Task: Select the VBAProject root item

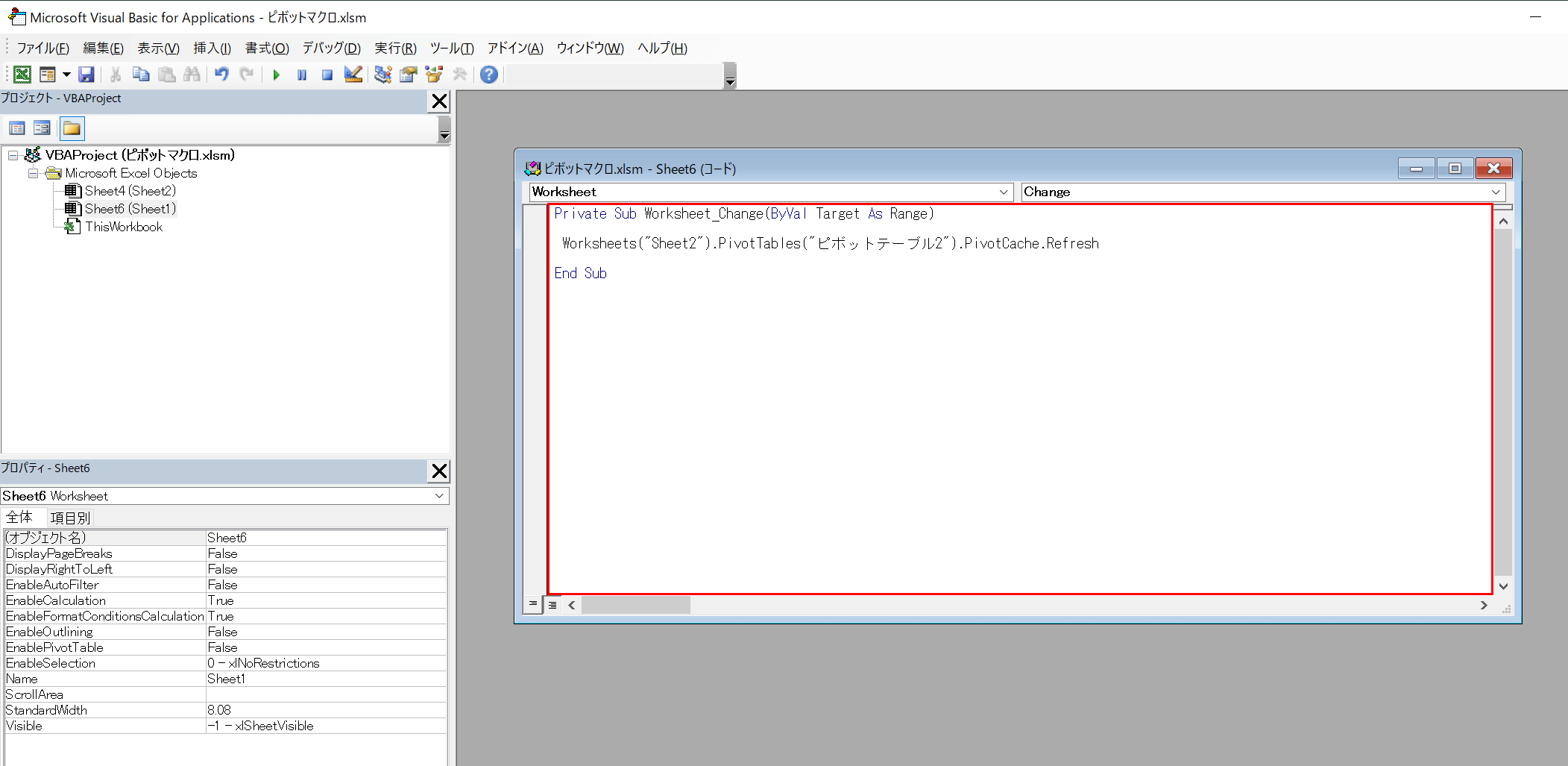Action: (139, 155)
